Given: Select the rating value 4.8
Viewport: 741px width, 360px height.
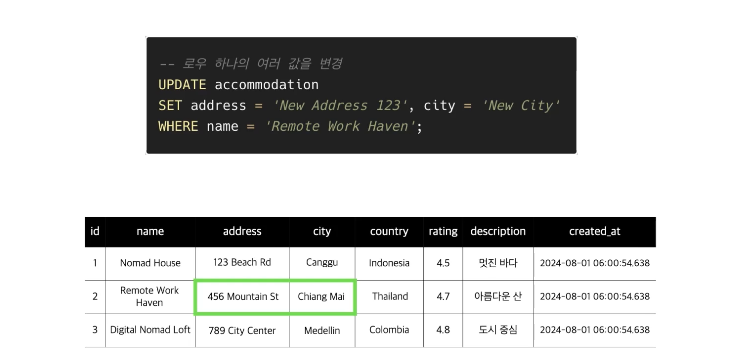Looking at the screenshot, I should pyautogui.click(x=443, y=330).
